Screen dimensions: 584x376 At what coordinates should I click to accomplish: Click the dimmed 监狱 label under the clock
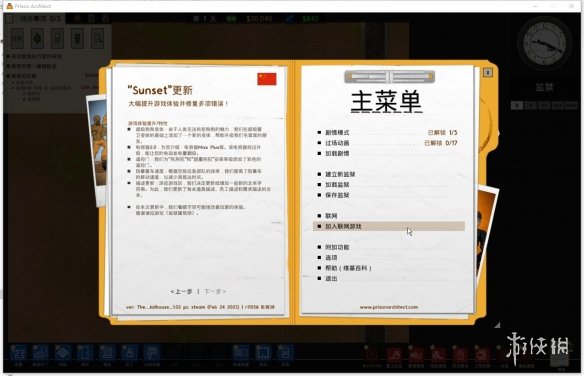click(544, 87)
